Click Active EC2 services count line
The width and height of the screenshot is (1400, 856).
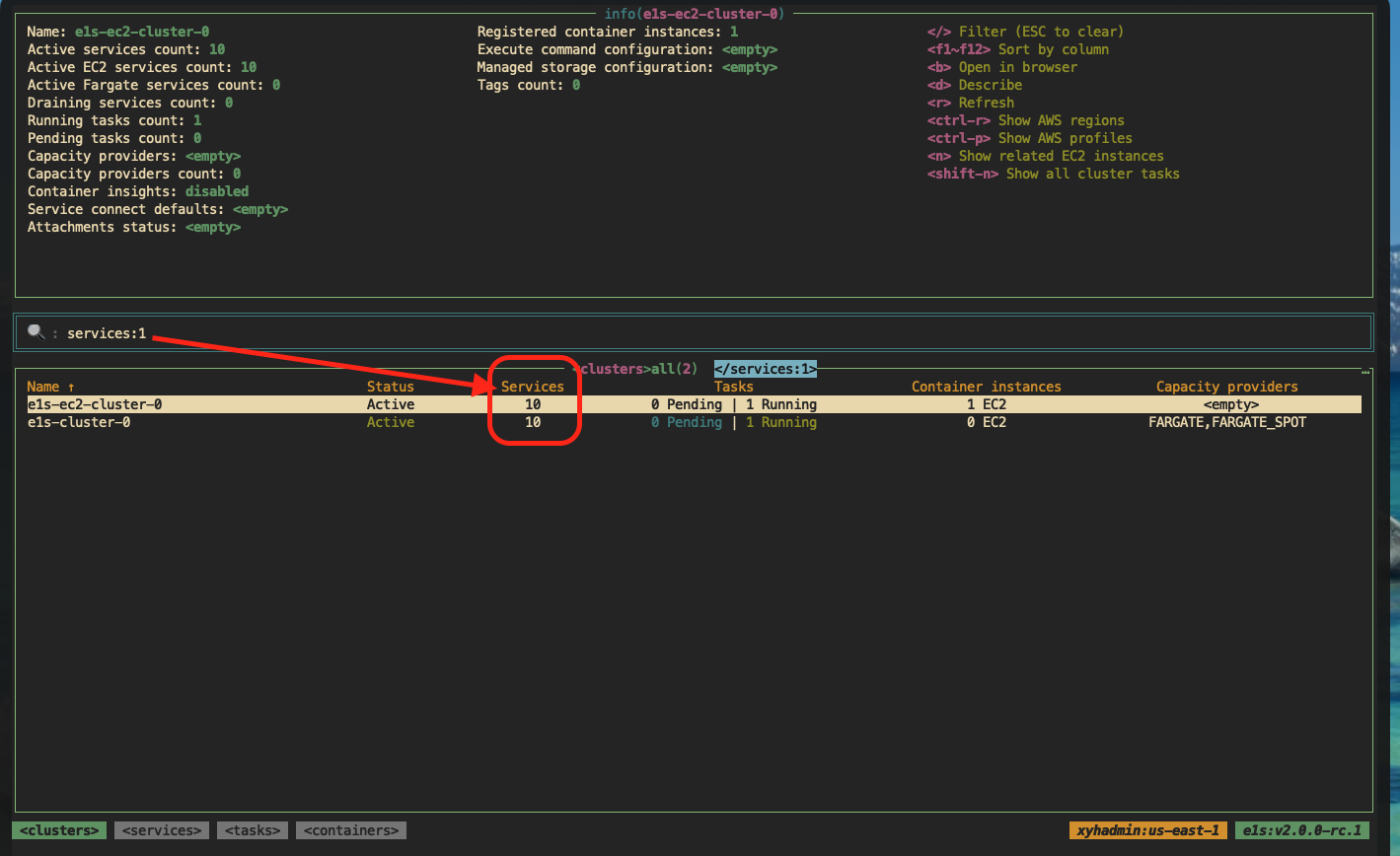pyautogui.click(x=142, y=67)
